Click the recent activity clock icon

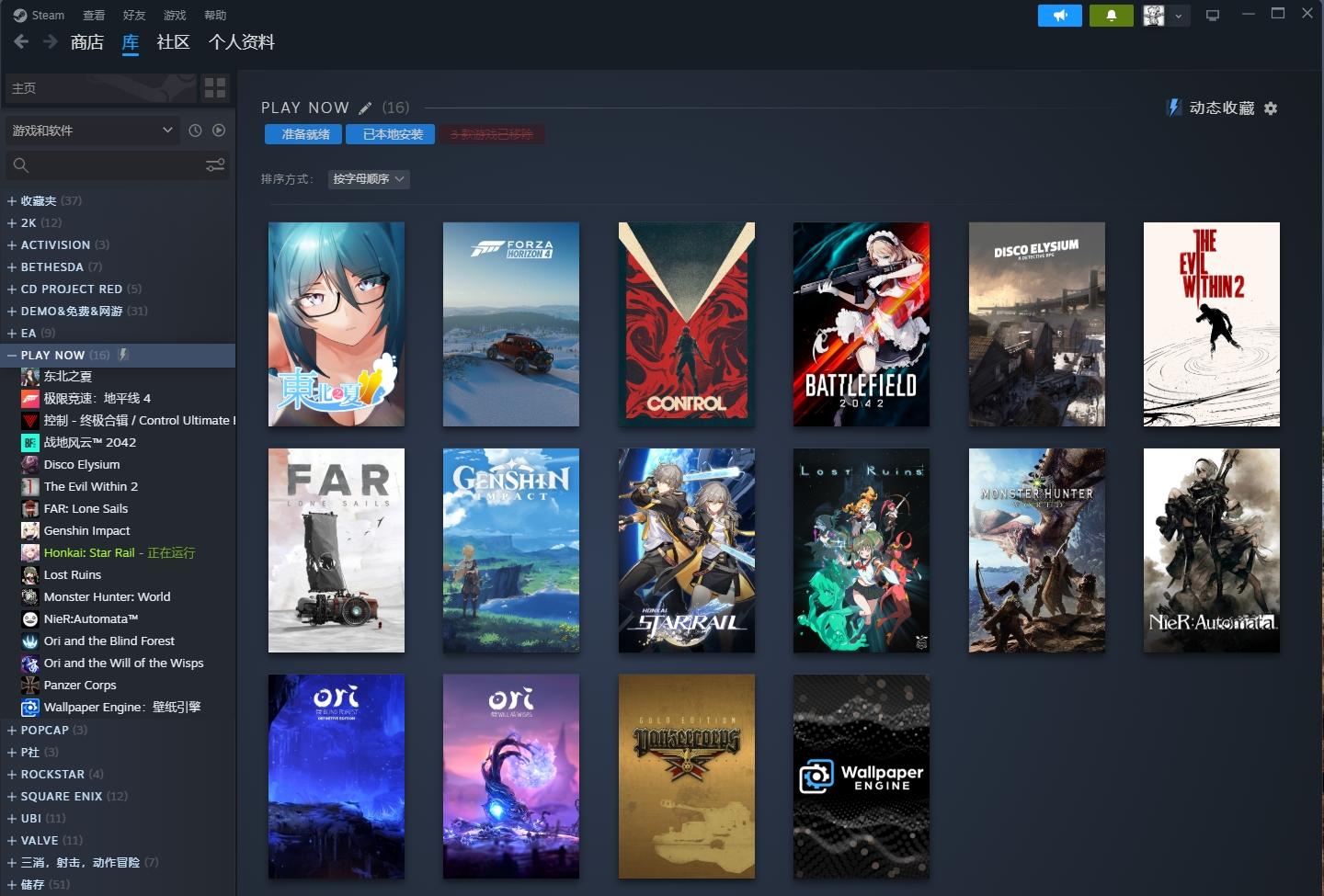coord(195,130)
